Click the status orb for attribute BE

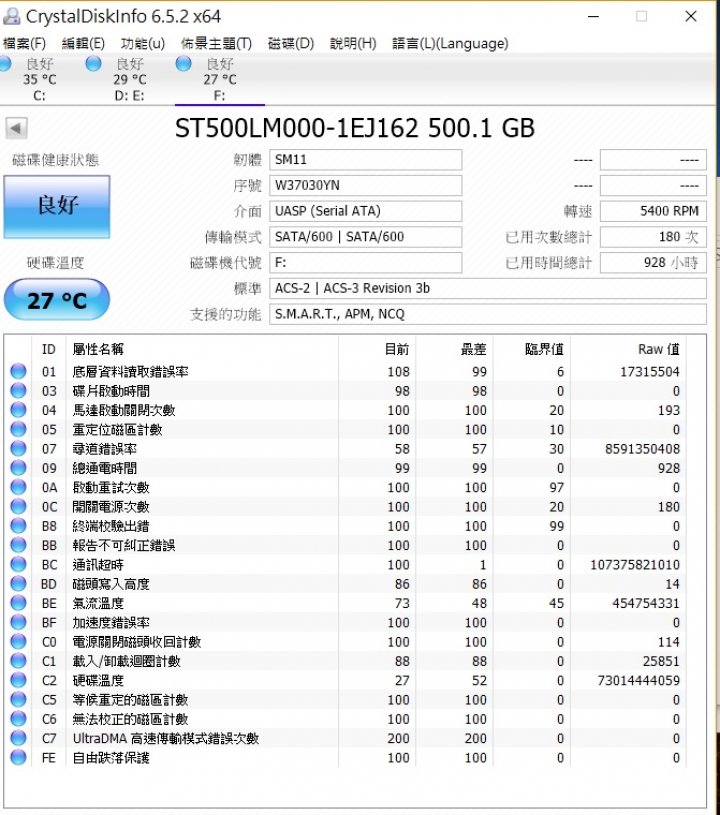click(18, 603)
